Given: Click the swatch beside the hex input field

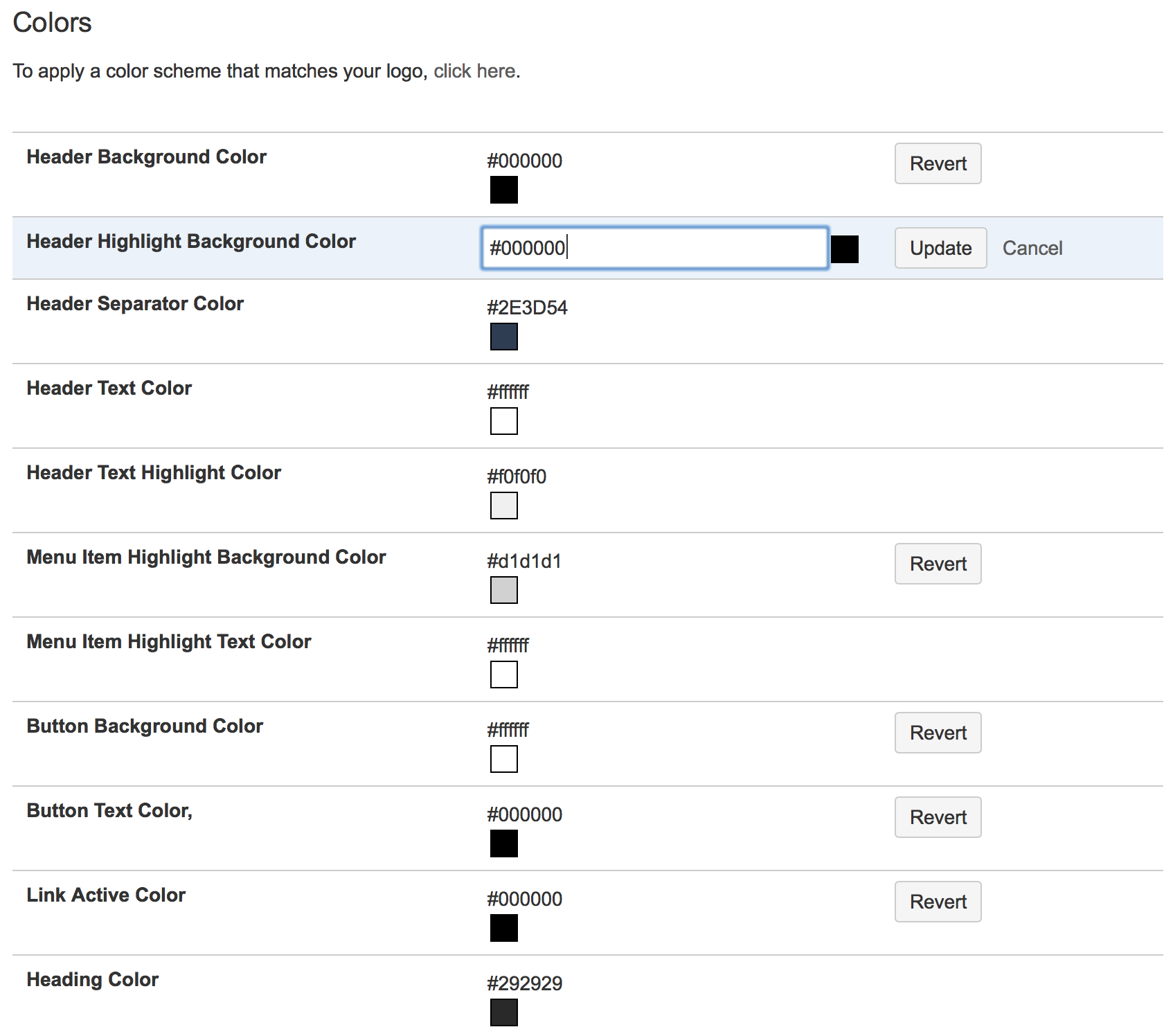Looking at the screenshot, I should pyautogui.click(x=844, y=249).
